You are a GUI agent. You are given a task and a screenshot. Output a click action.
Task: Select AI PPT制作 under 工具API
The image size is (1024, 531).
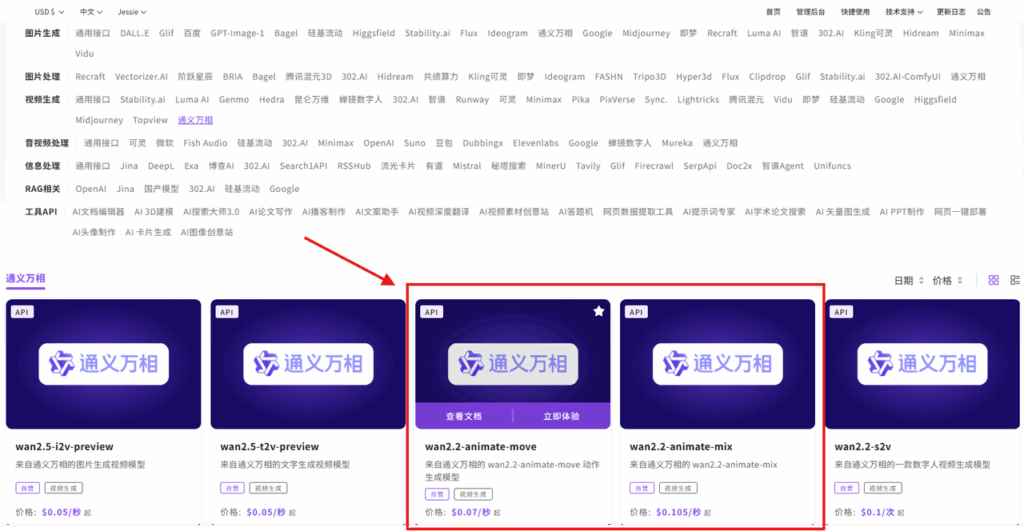901,212
